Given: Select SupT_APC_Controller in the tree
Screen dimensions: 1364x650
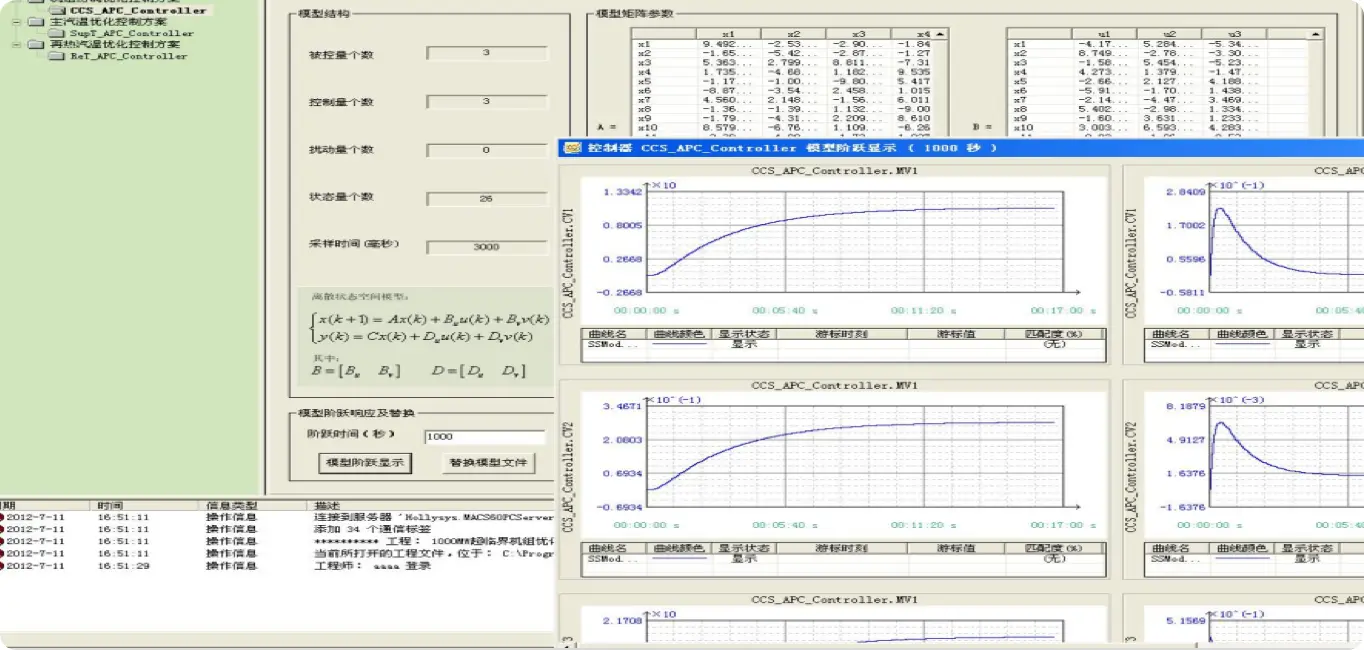Looking at the screenshot, I should tap(131, 33).
